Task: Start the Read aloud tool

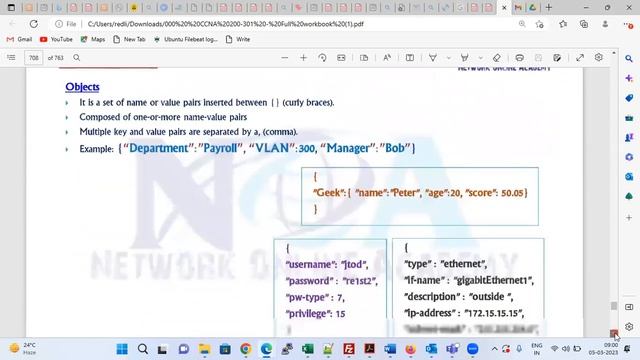Action: click(387, 58)
